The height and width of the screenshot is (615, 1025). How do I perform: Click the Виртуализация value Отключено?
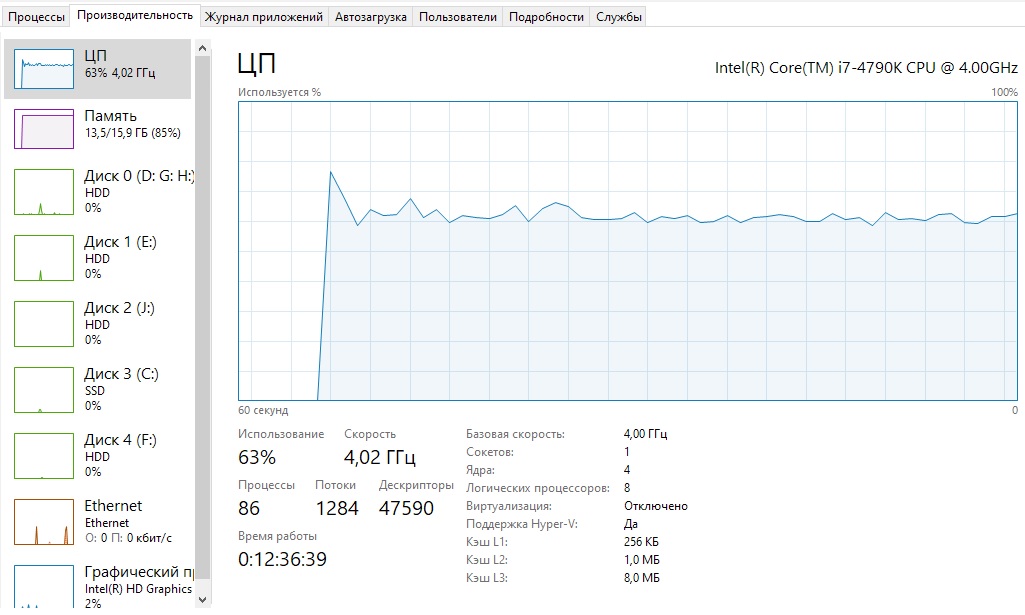[656, 506]
